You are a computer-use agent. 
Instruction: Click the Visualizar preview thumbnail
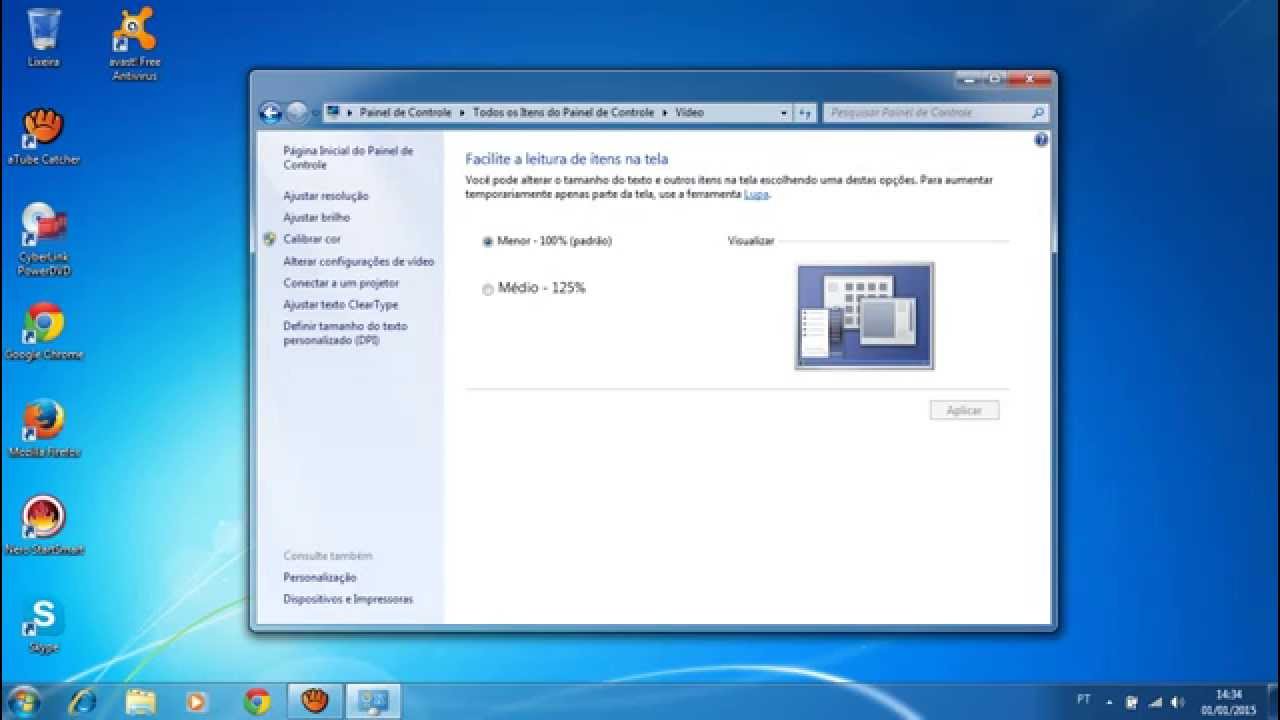coord(865,316)
